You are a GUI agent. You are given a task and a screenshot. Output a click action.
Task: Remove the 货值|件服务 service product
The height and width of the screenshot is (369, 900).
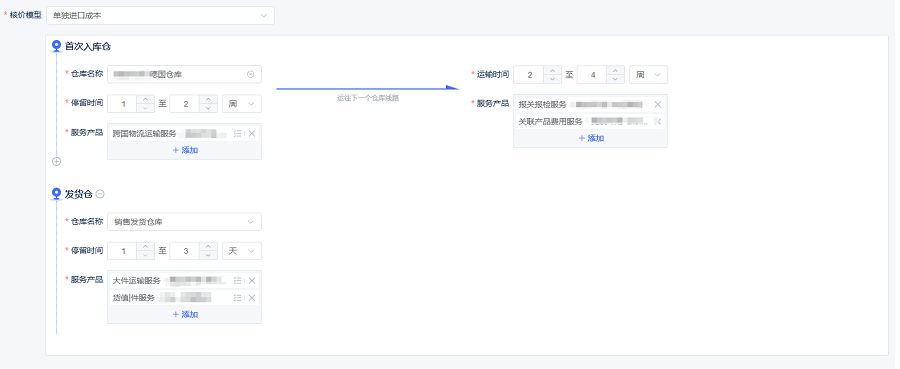pos(251,298)
